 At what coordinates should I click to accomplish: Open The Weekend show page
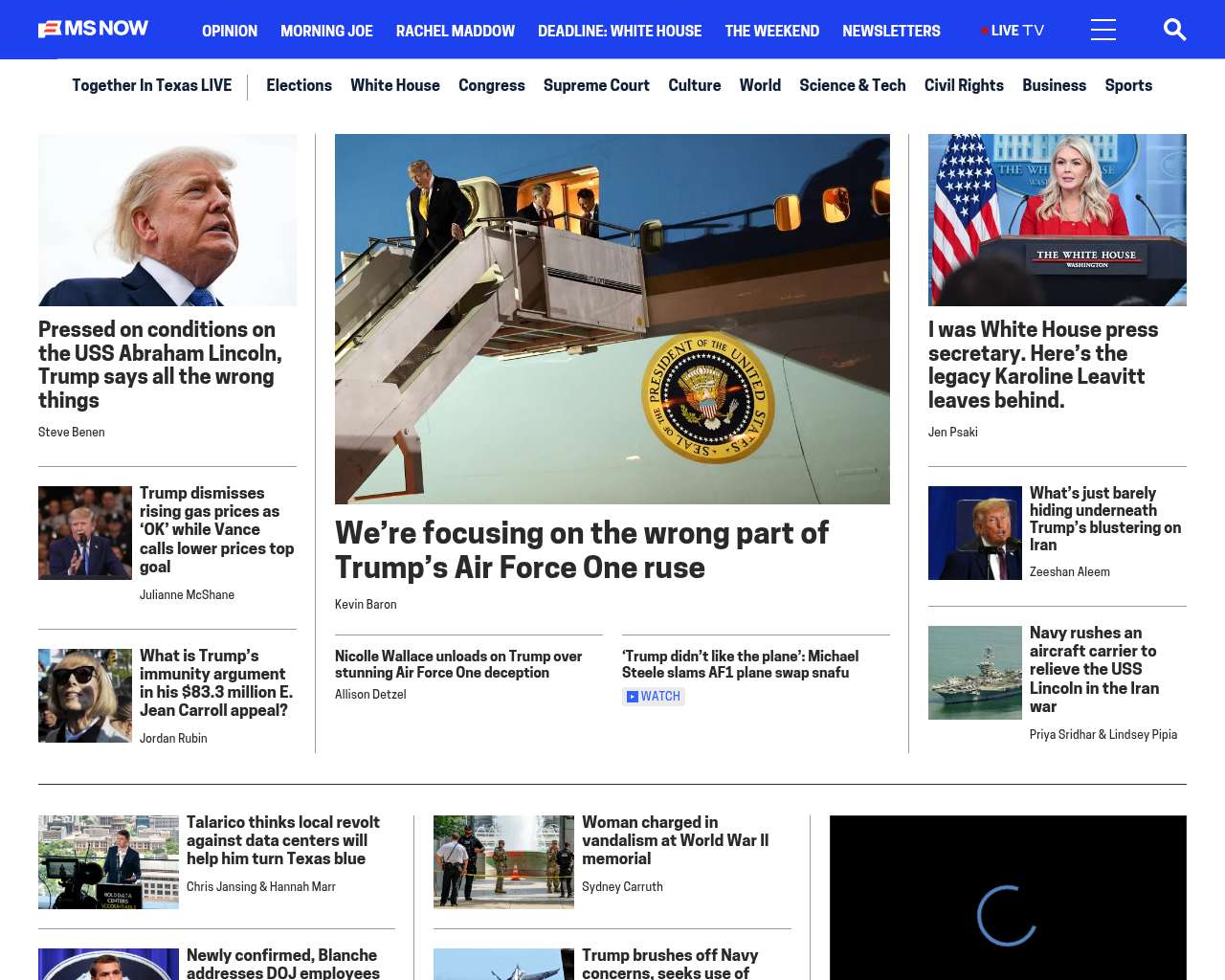[x=771, y=31]
